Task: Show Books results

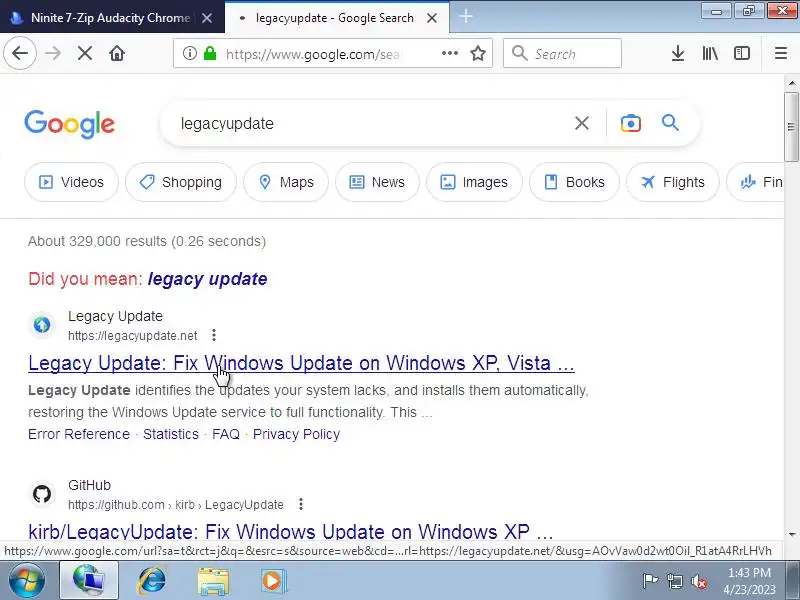Action: [x=574, y=182]
